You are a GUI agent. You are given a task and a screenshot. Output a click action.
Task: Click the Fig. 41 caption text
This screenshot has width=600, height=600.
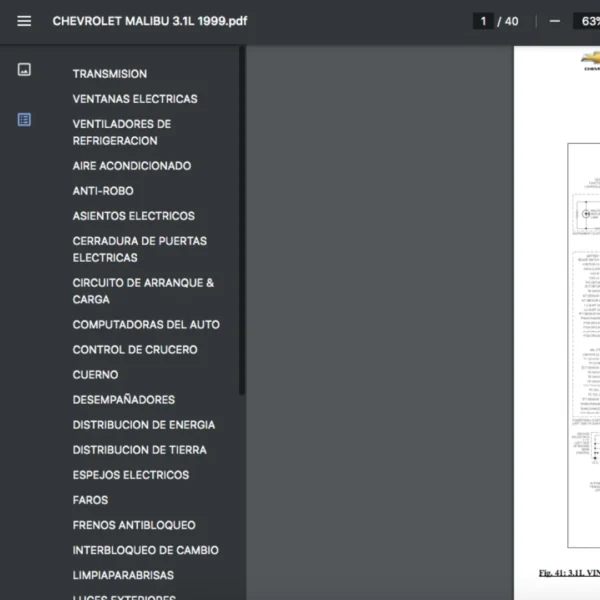569,573
